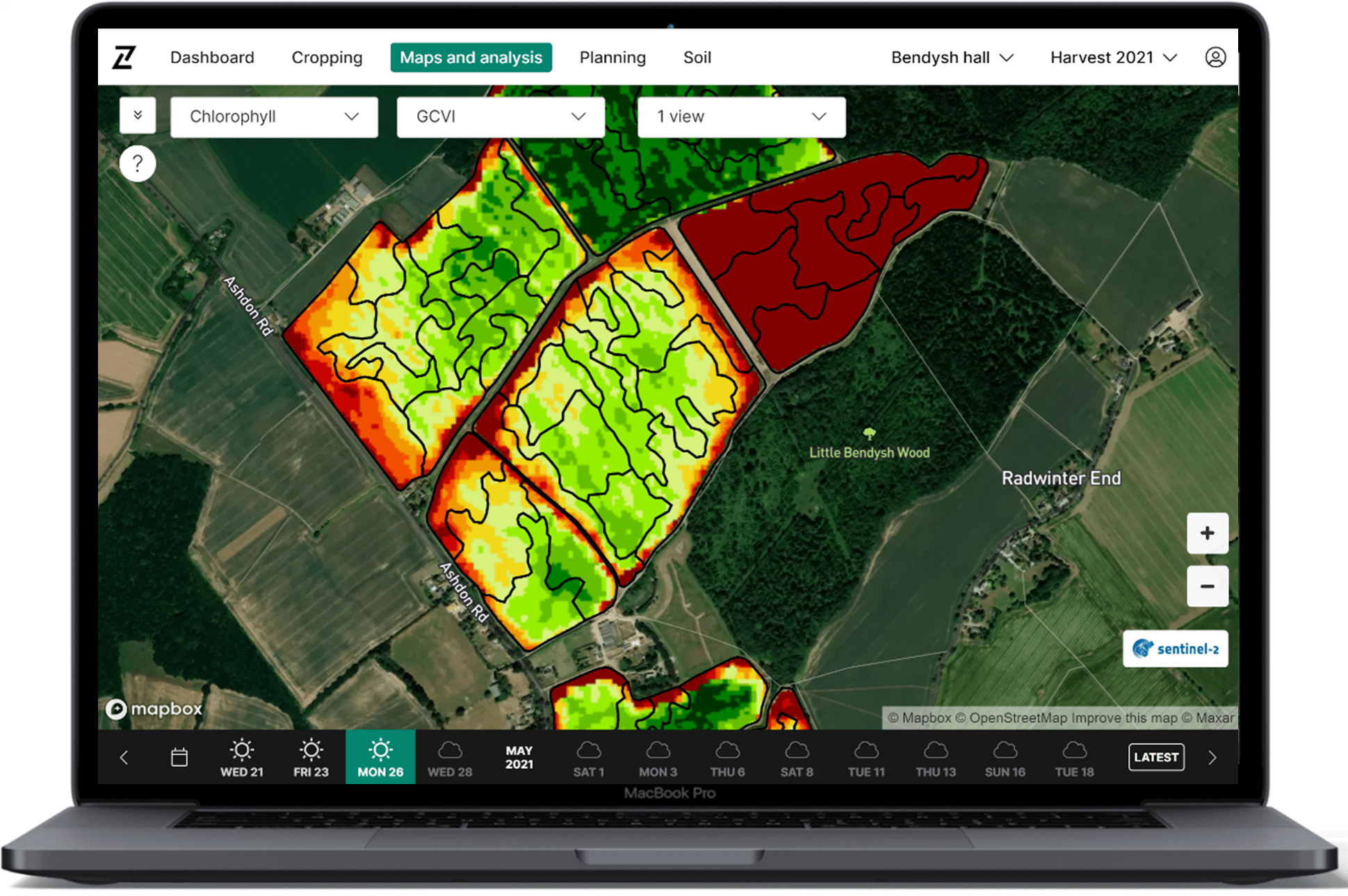Open the user account profile icon

(x=1215, y=57)
